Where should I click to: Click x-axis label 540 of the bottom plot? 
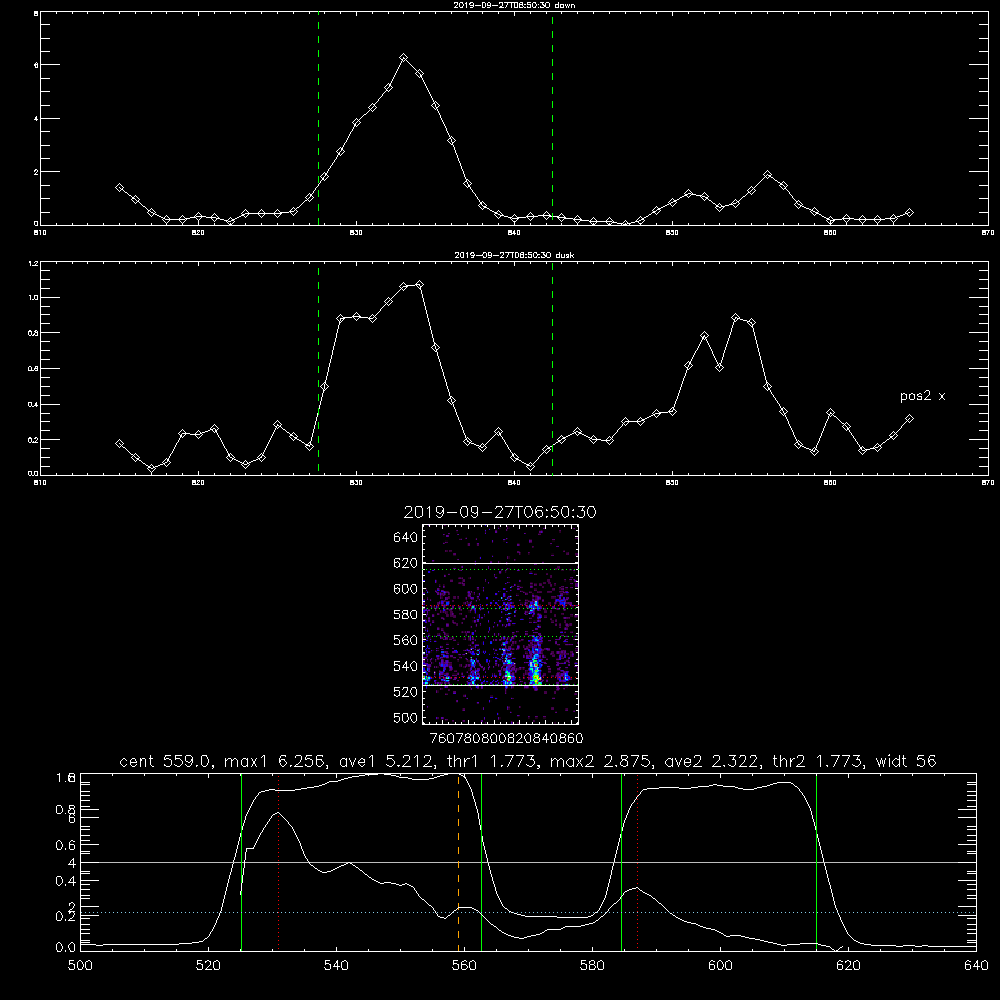336,965
